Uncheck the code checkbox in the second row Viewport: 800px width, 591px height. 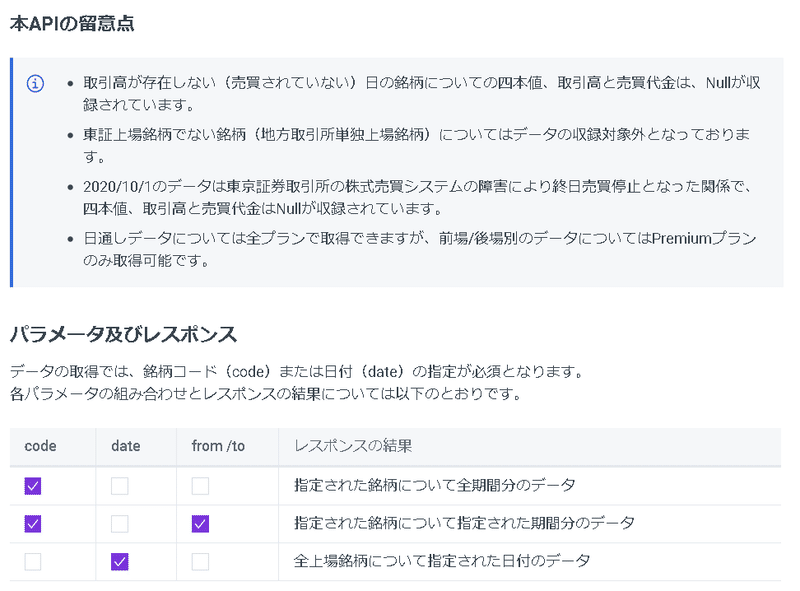[x=32, y=523]
